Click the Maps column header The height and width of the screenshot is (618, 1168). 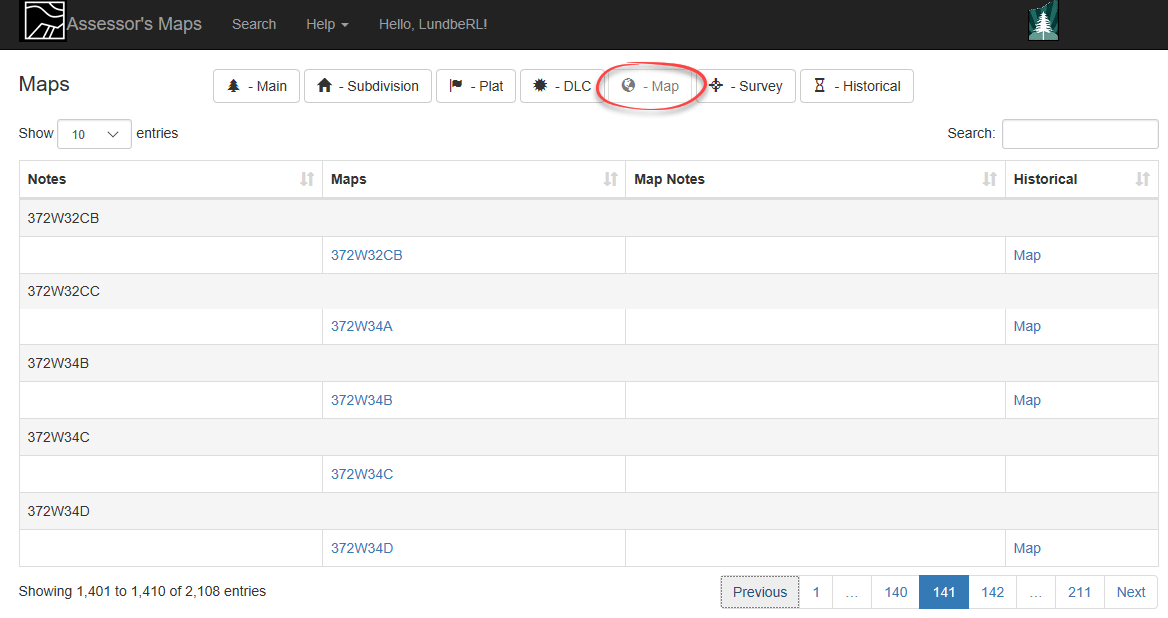tap(474, 179)
